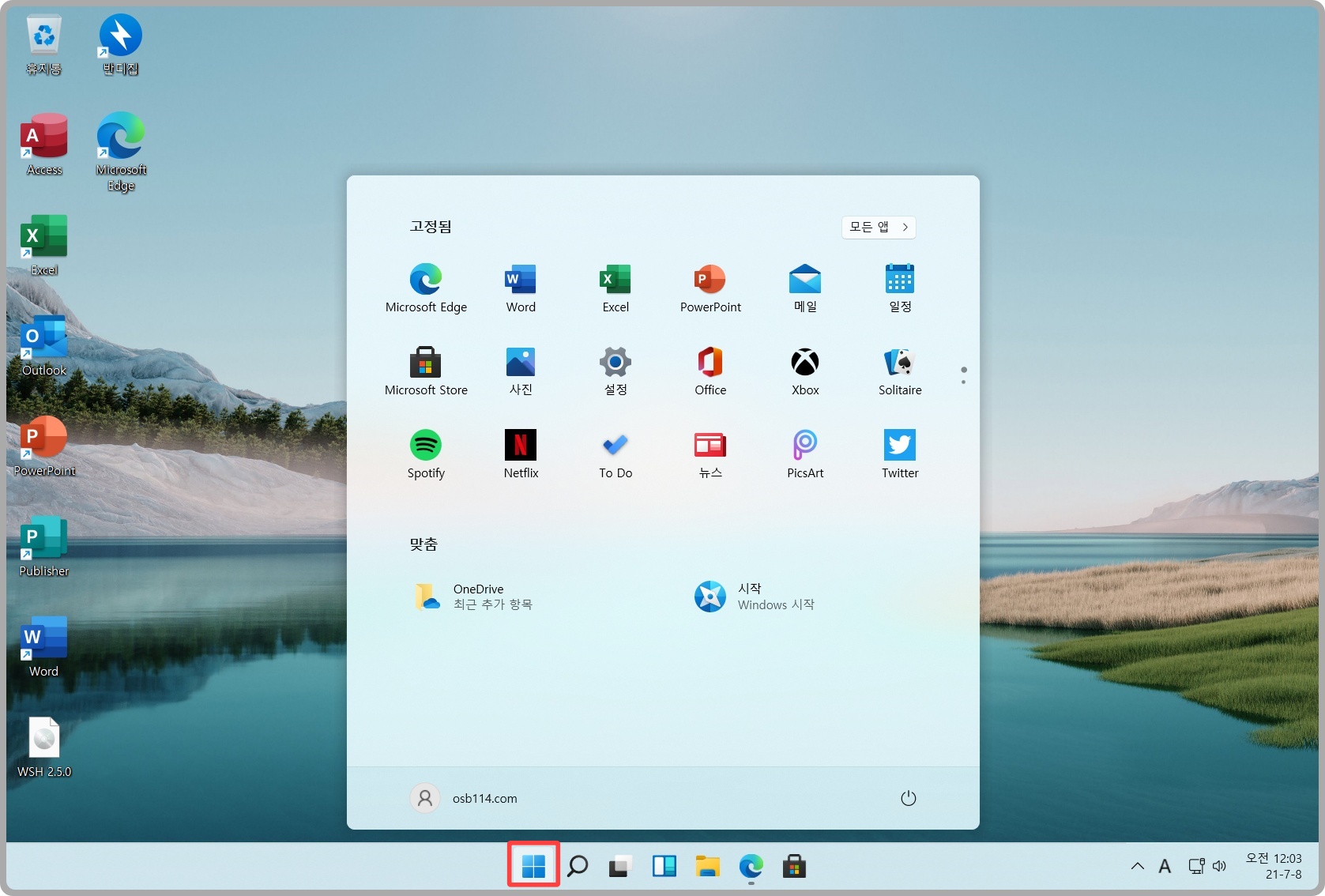The width and height of the screenshot is (1325, 896).
Task: Open Excel in the Start menu
Action: pos(615,288)
